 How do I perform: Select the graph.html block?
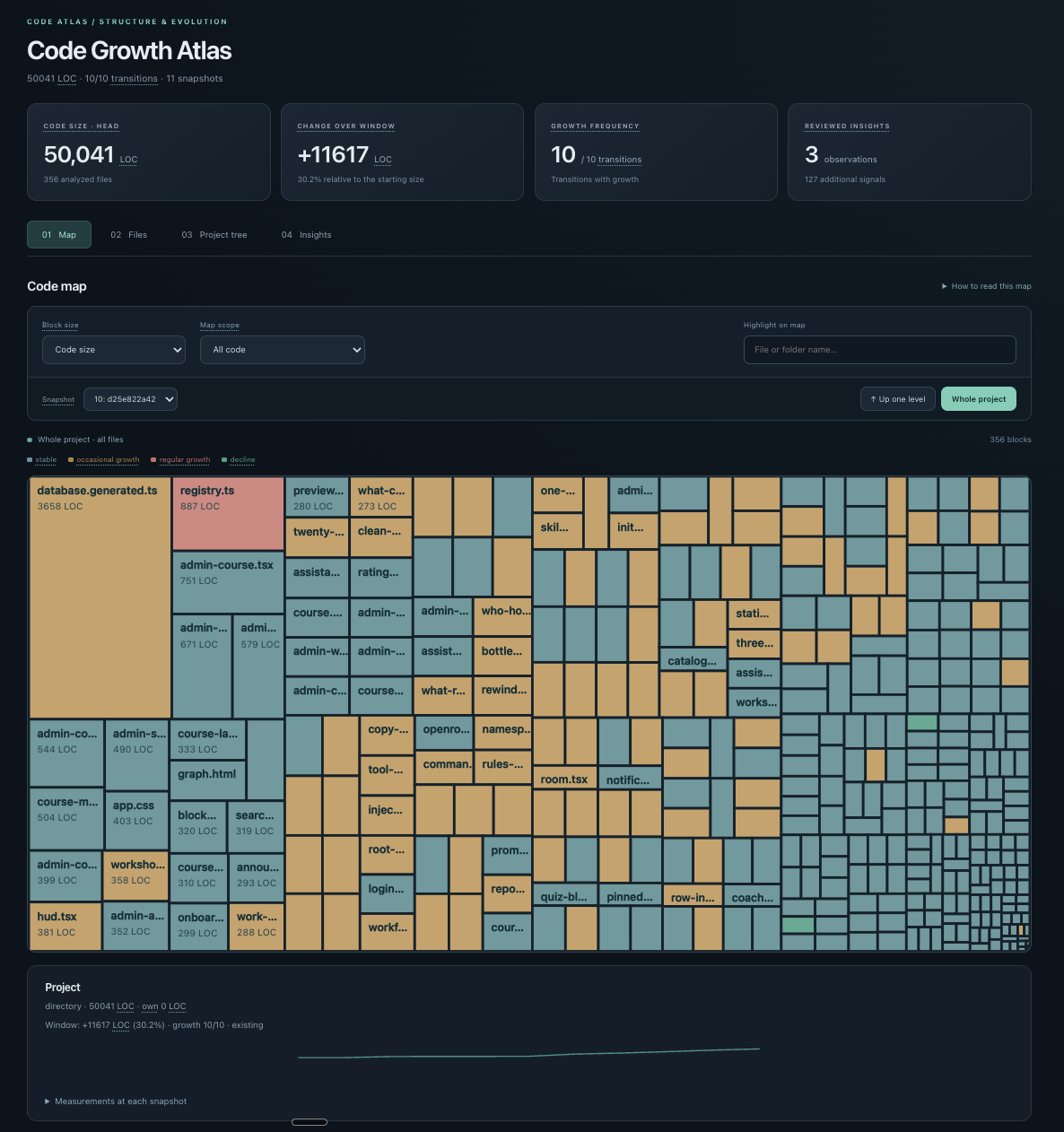click(208, 780)
